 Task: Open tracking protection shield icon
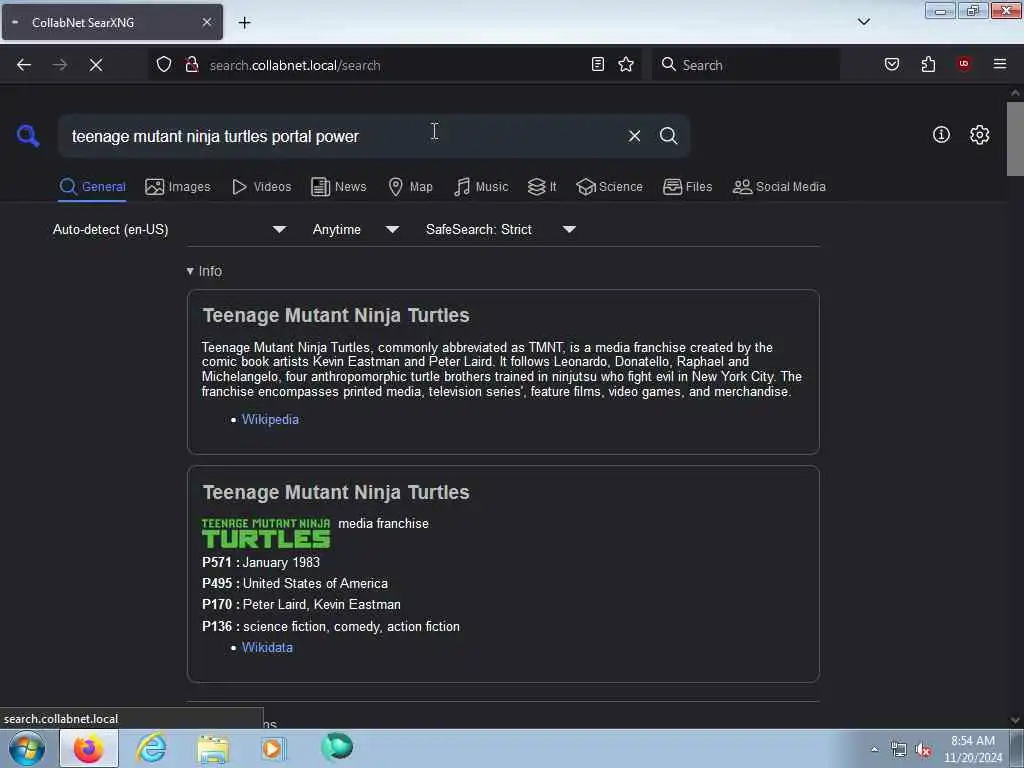[164, 64]
